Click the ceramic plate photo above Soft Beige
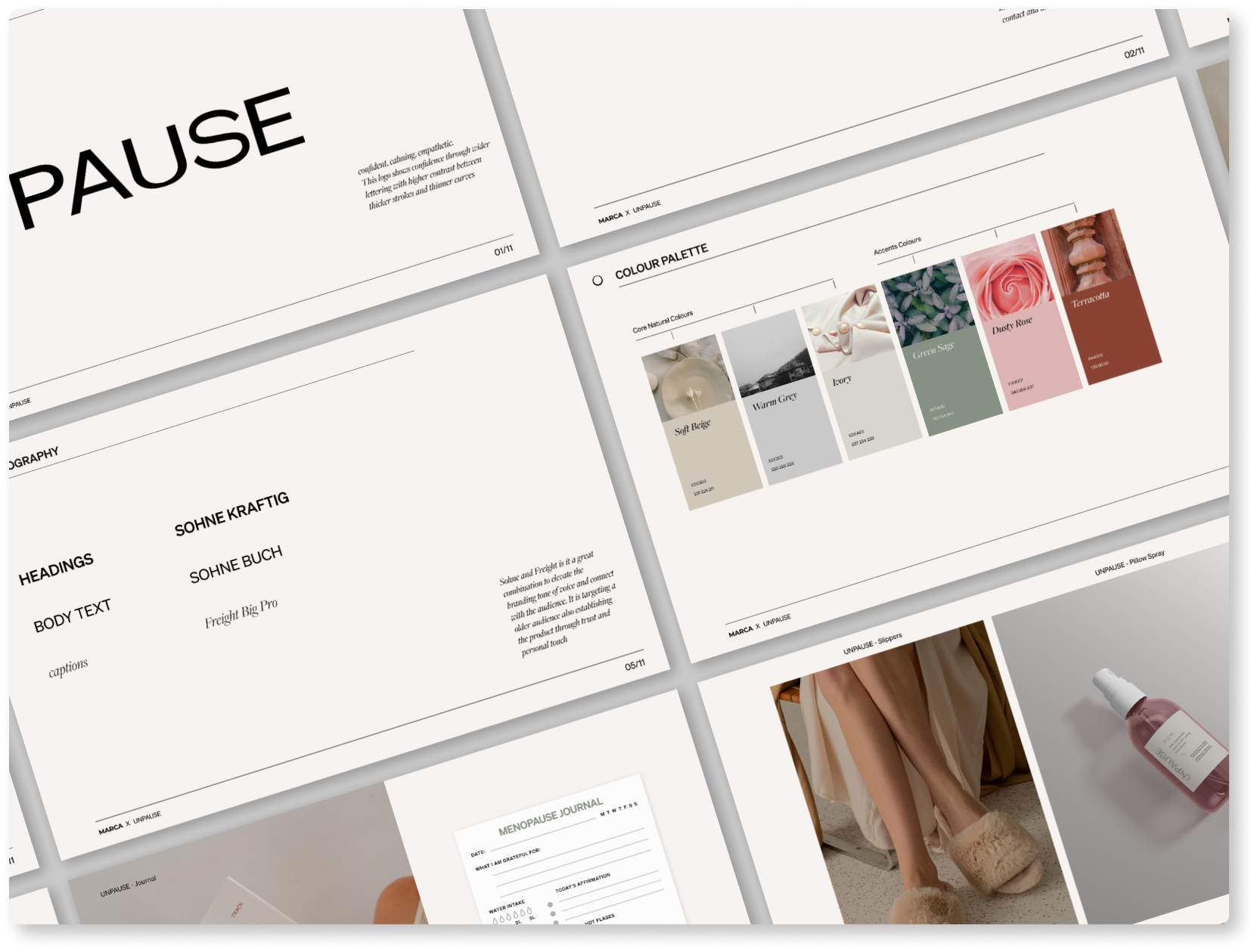This screenshot has height=952, width=1257. tap(688, 377)
